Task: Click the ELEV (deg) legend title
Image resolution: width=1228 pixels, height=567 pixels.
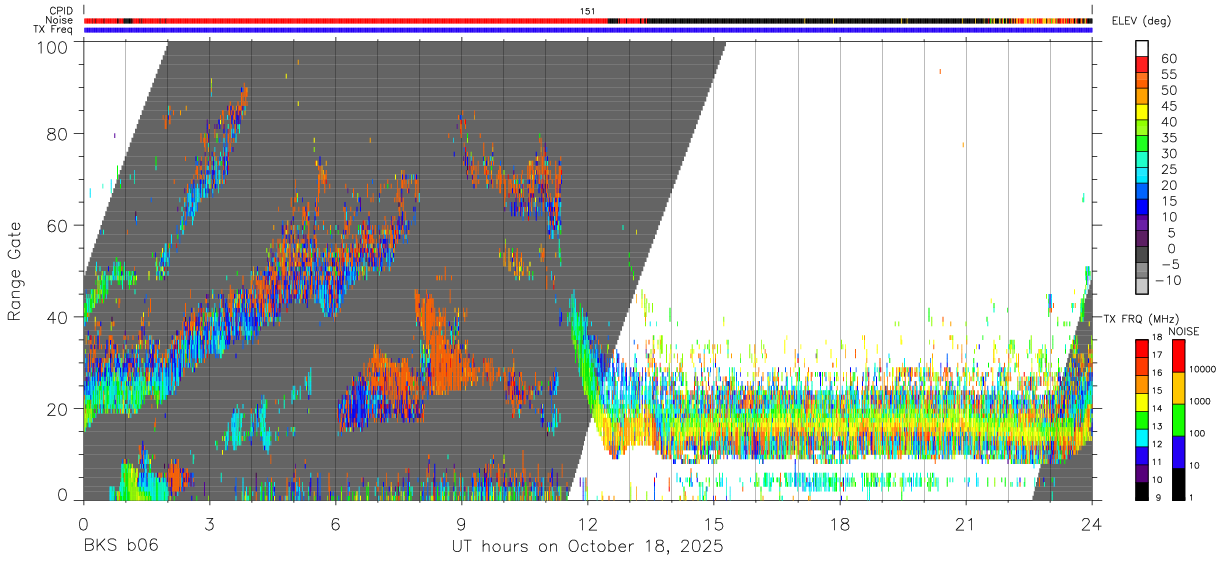Action: click(1141, 21)
